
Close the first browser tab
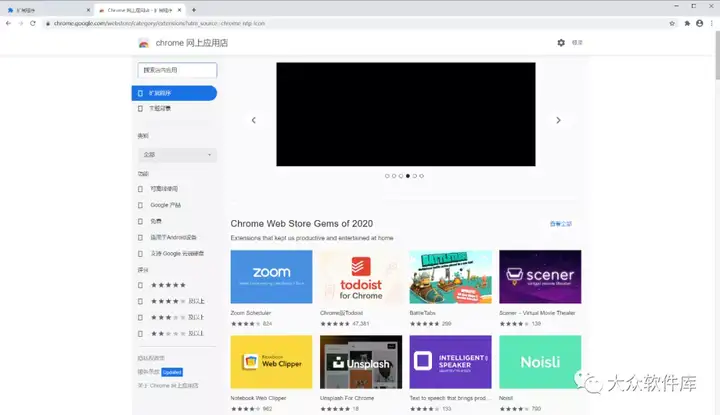coord(88,10)
